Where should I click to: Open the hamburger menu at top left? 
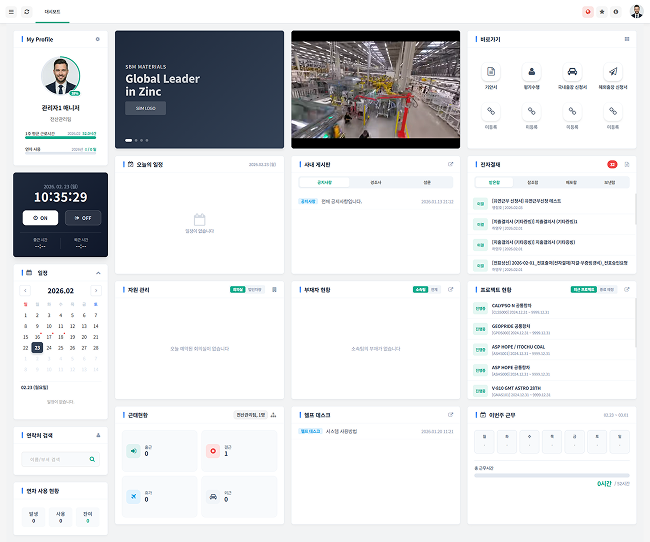(x=10, y=11)
